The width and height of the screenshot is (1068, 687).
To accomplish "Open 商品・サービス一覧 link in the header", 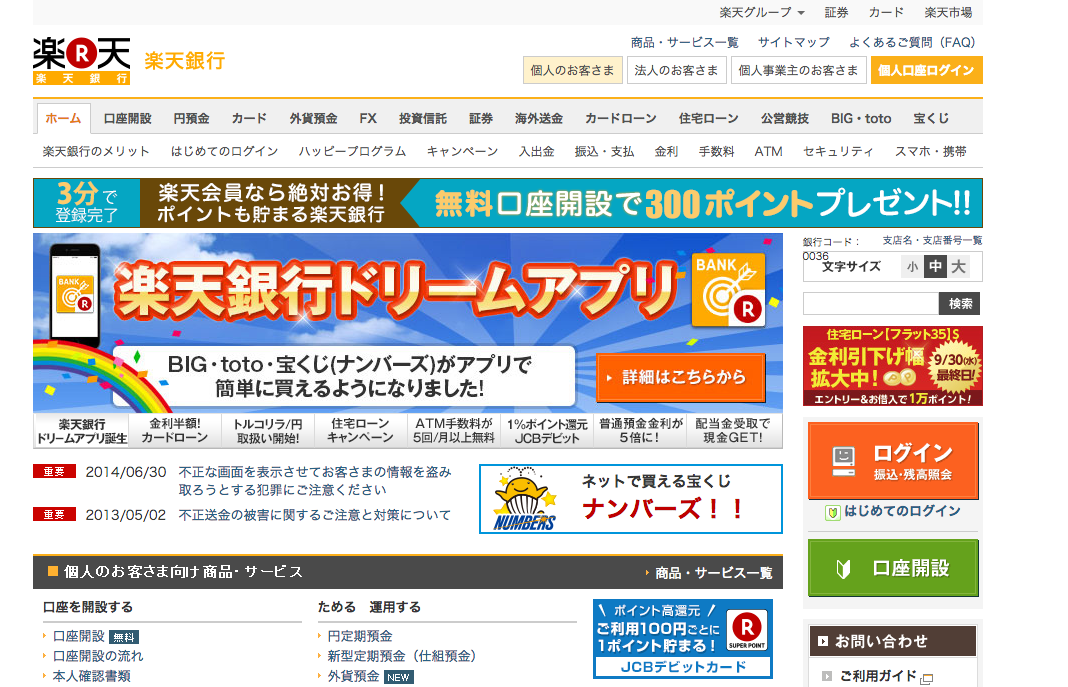I will point(685,42).
